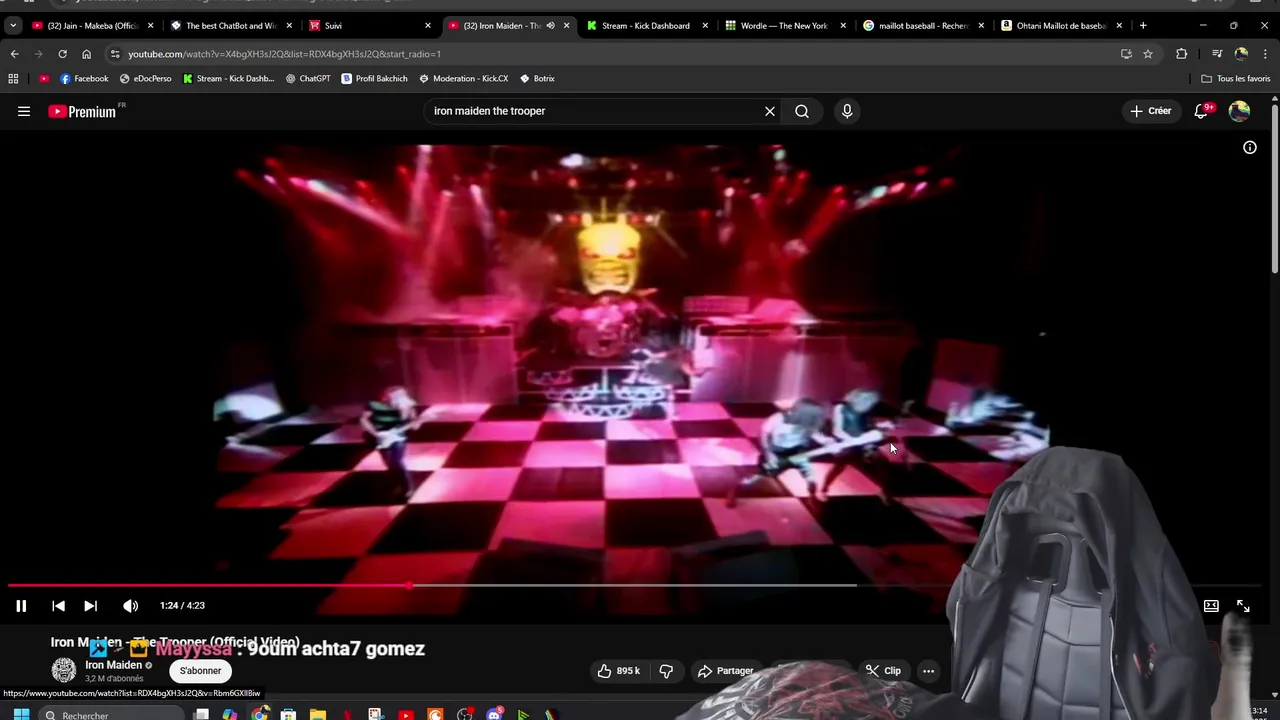Open the Tous les favoris folder

(x=1236, y=79)
